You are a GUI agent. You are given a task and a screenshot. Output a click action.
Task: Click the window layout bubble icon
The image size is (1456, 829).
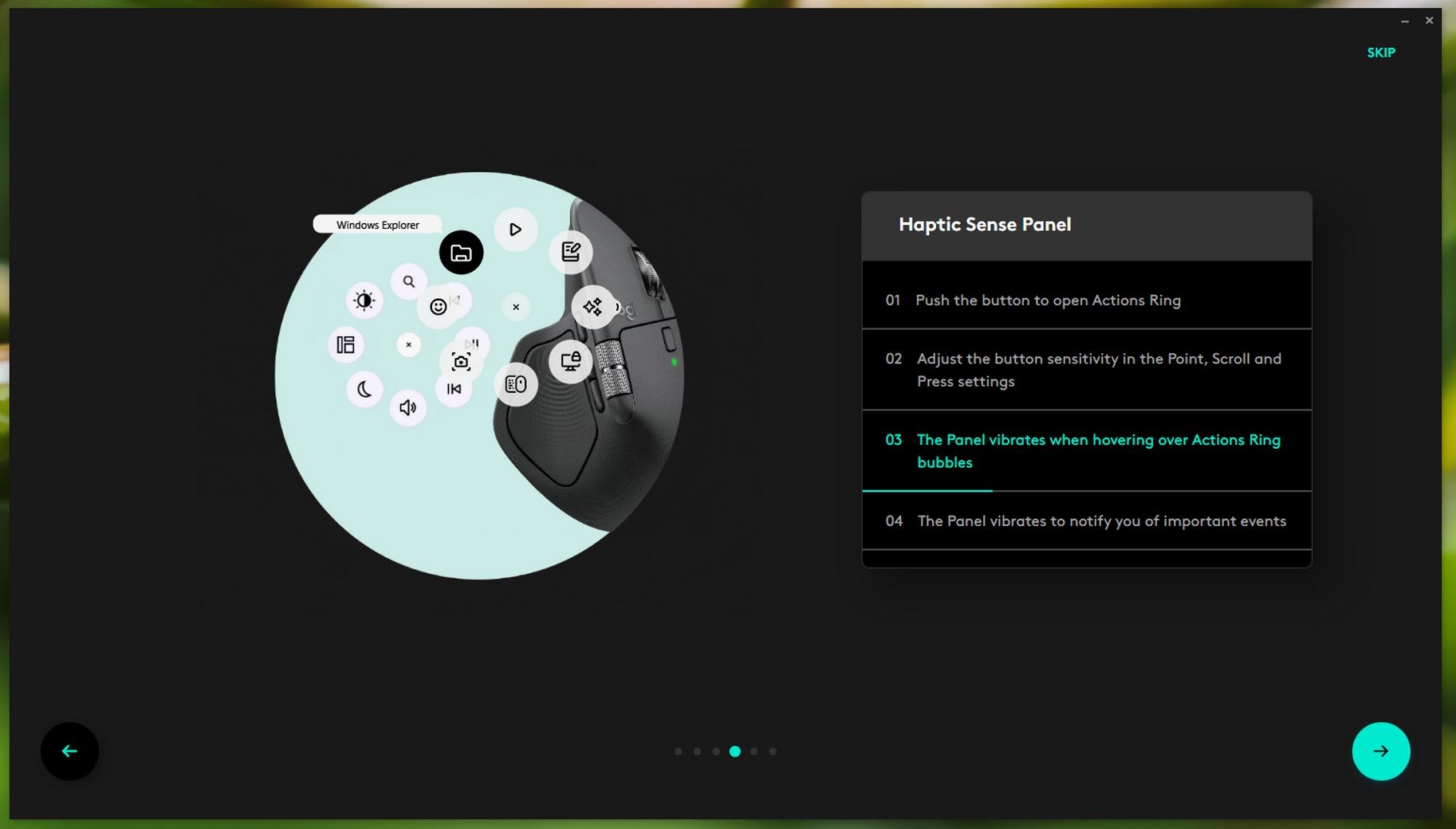345,345
